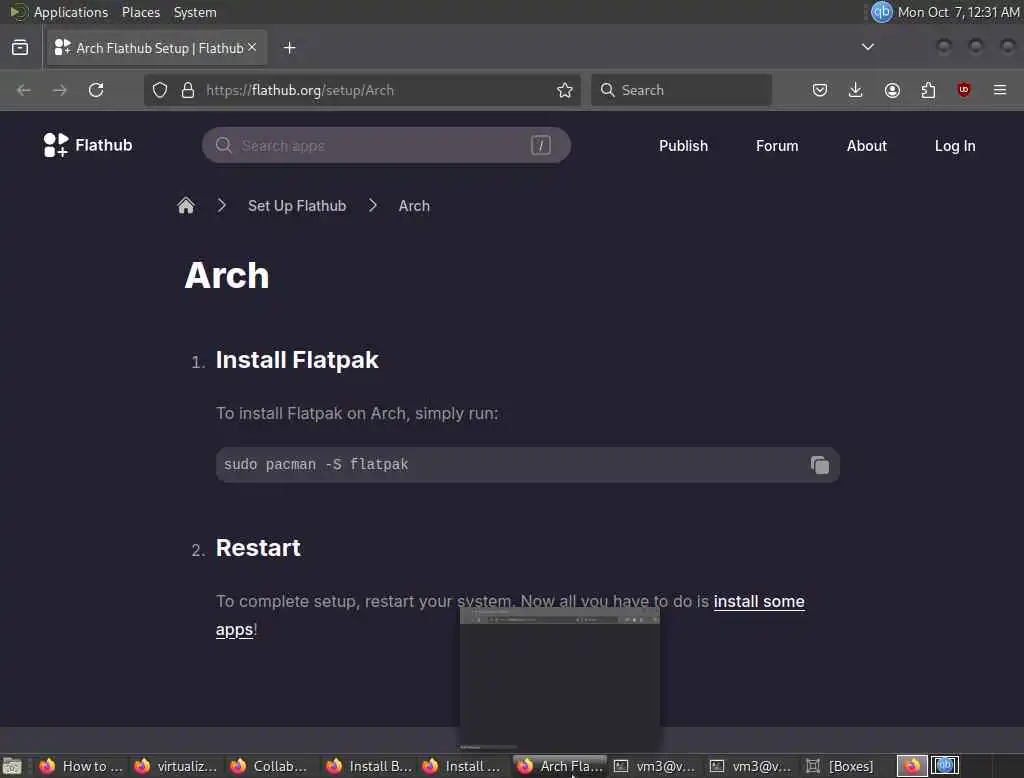Click the Firefox forward arrow
The image size is (1024, 778).
tap(59, 90)
